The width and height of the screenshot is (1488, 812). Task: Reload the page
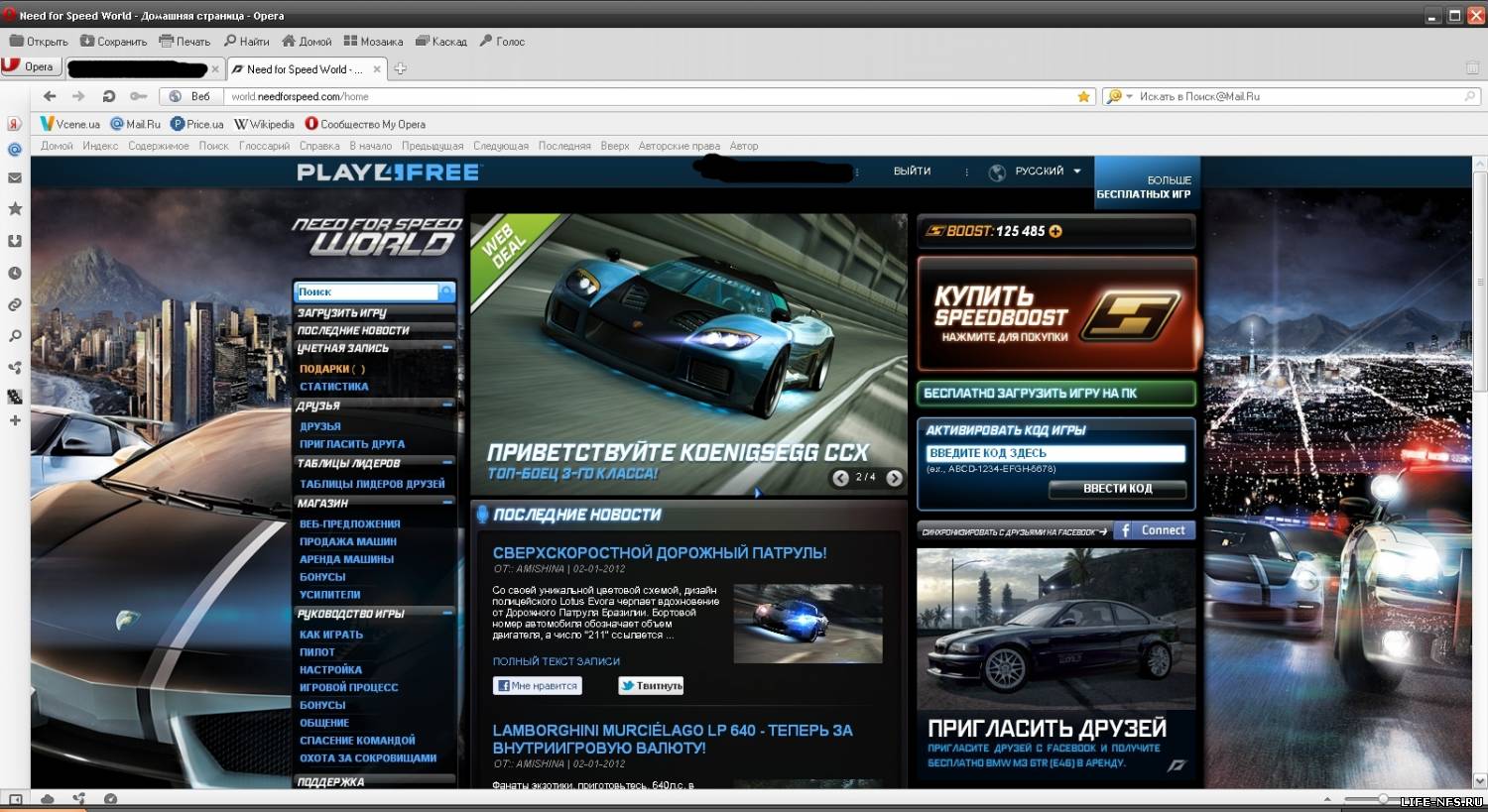pos(108,96)
